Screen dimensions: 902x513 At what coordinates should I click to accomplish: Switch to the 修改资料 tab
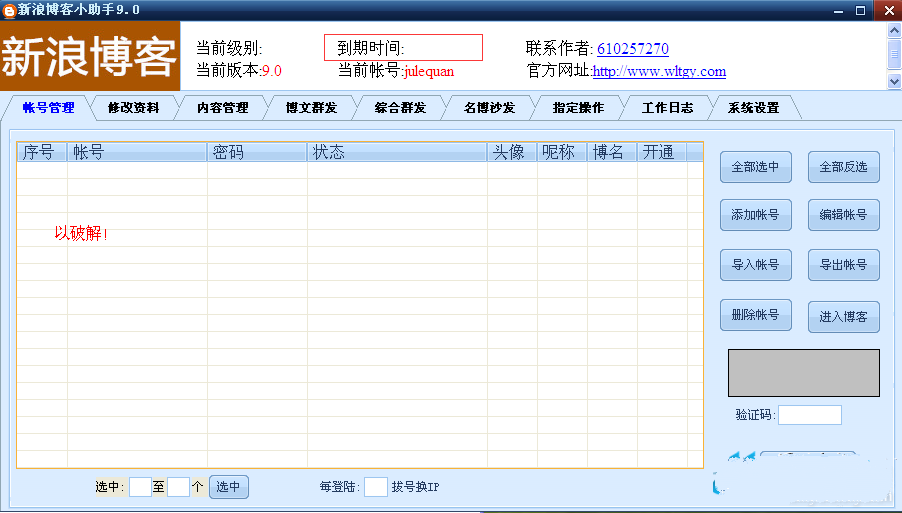pos(133,108)
